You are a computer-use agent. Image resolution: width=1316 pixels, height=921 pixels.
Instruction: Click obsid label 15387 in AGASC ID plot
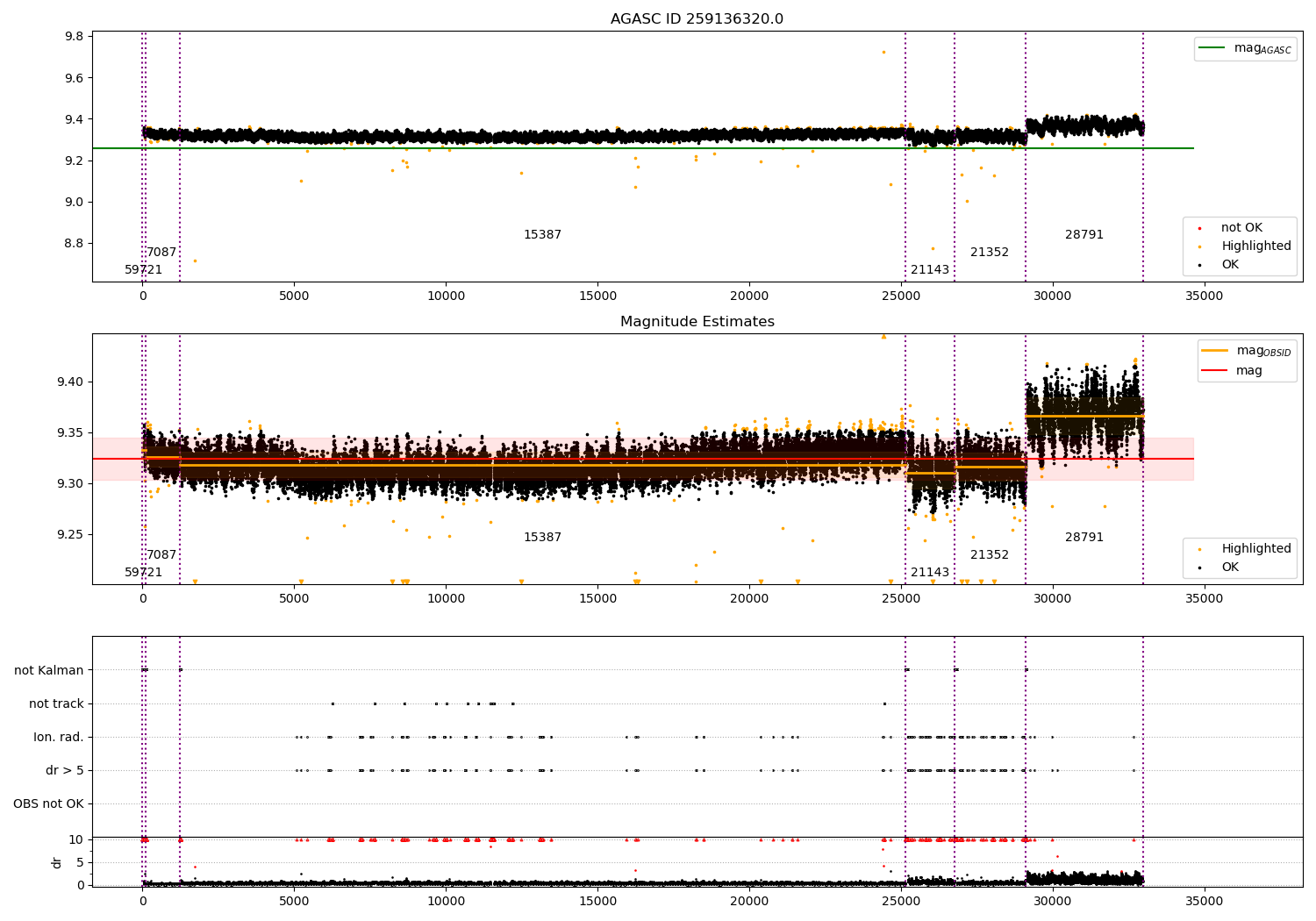click(x=542, y=235)
